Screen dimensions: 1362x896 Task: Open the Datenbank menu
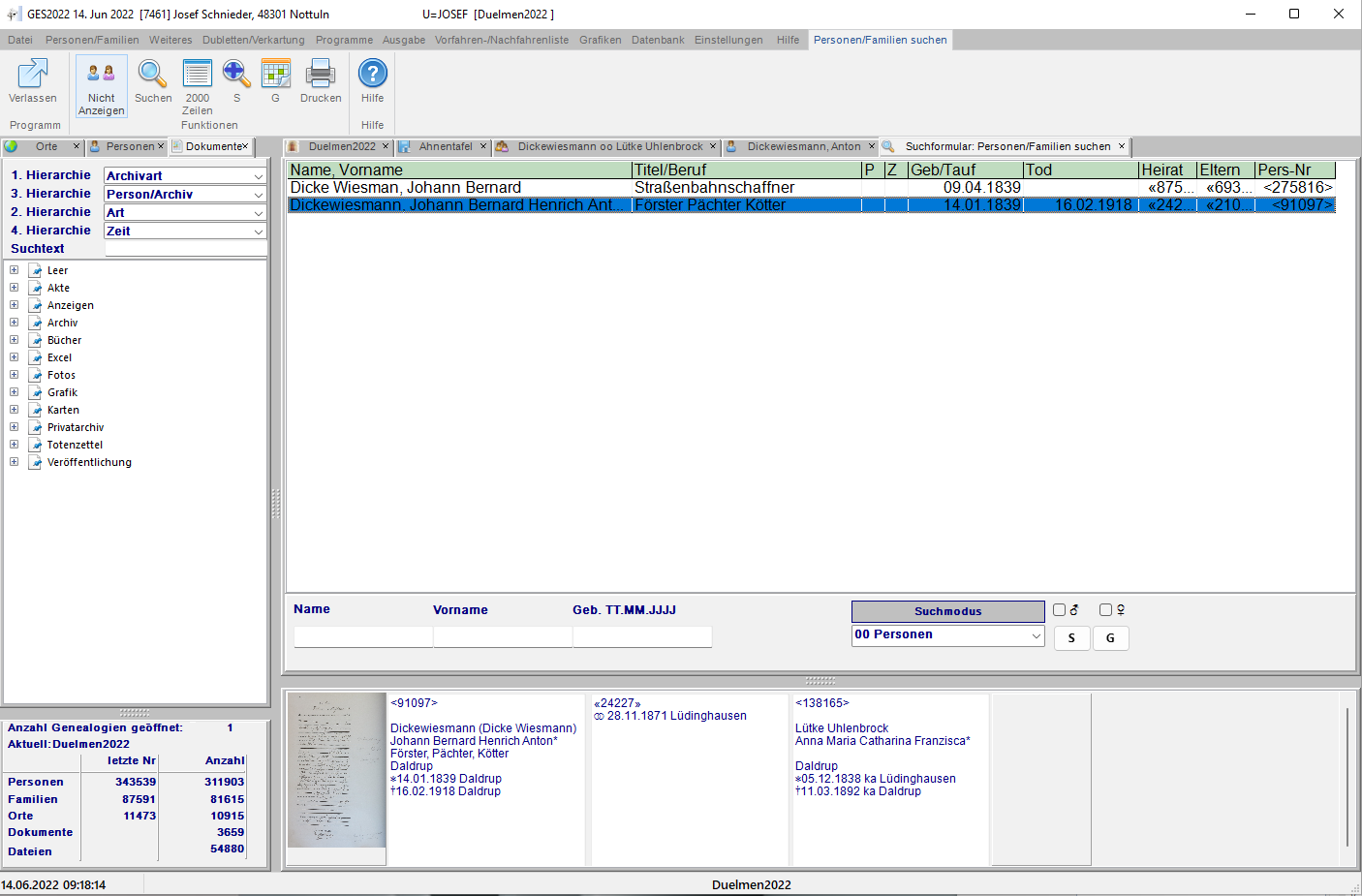657,40
